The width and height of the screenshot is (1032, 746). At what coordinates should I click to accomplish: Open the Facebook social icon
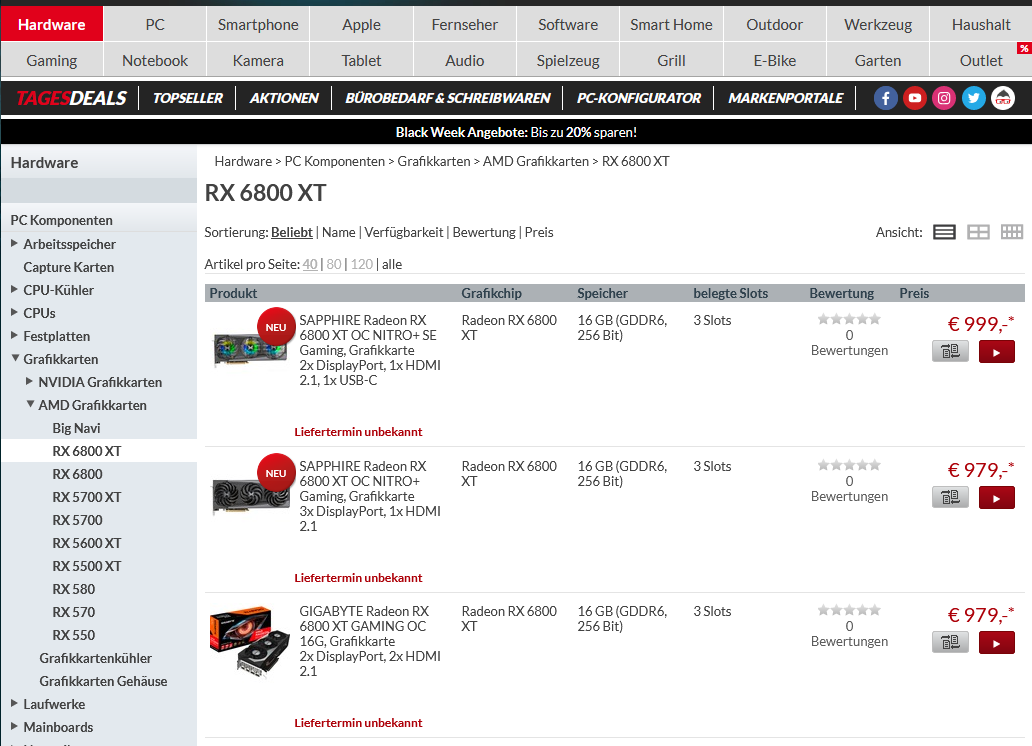point(885,99)
